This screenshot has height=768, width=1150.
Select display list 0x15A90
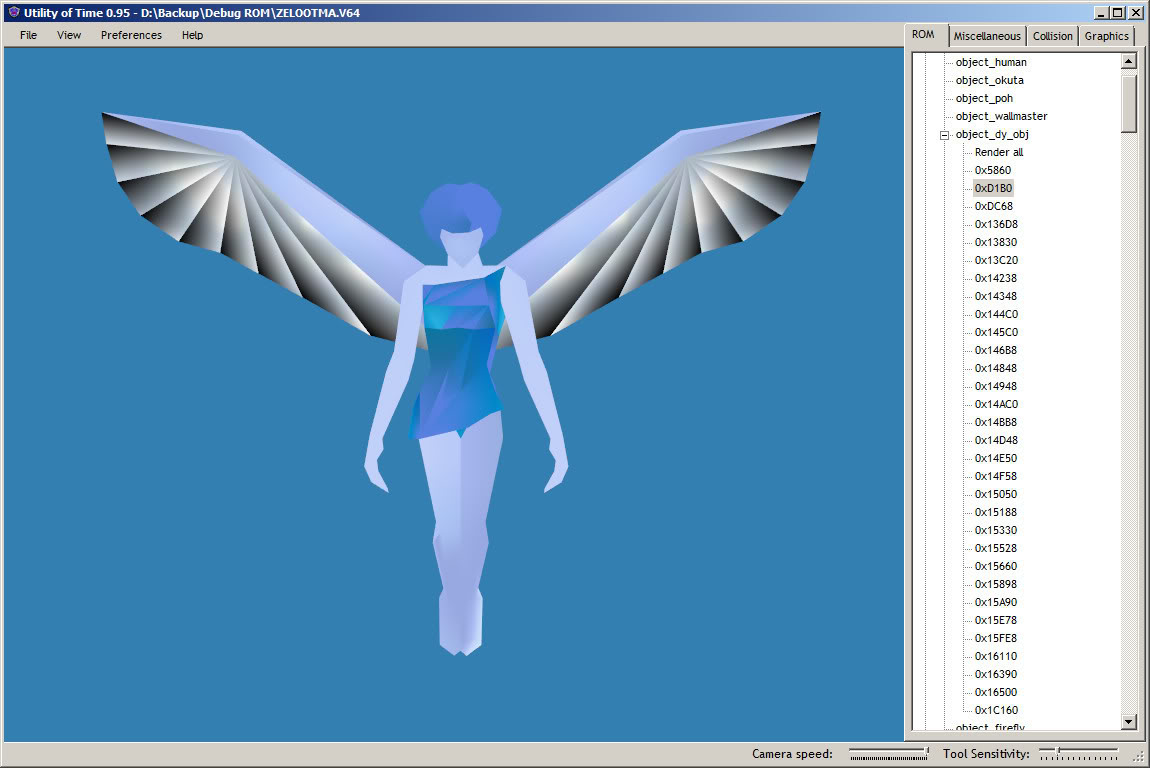(x=996, y=601)
